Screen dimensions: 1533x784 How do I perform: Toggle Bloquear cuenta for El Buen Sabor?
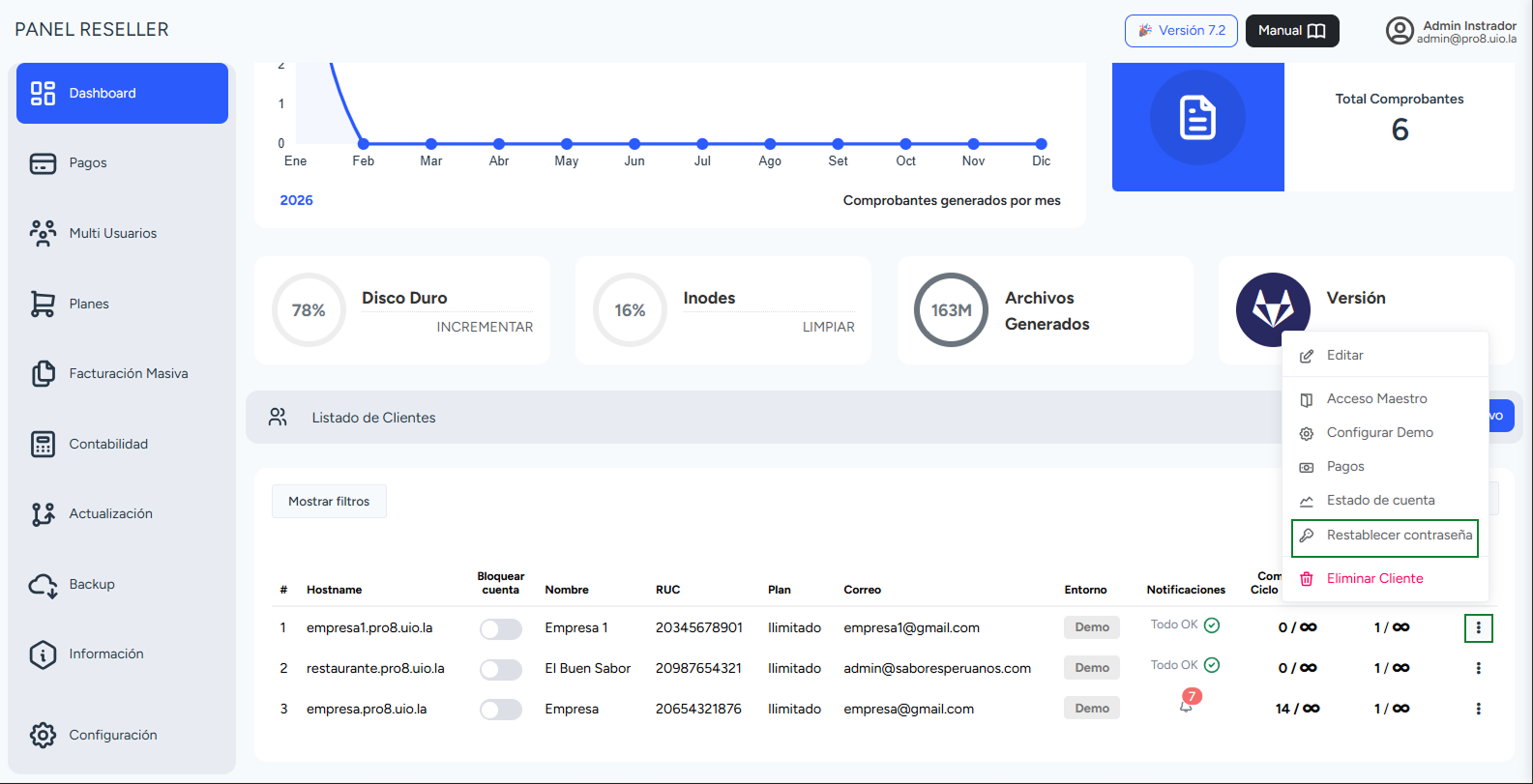point(500,670)
